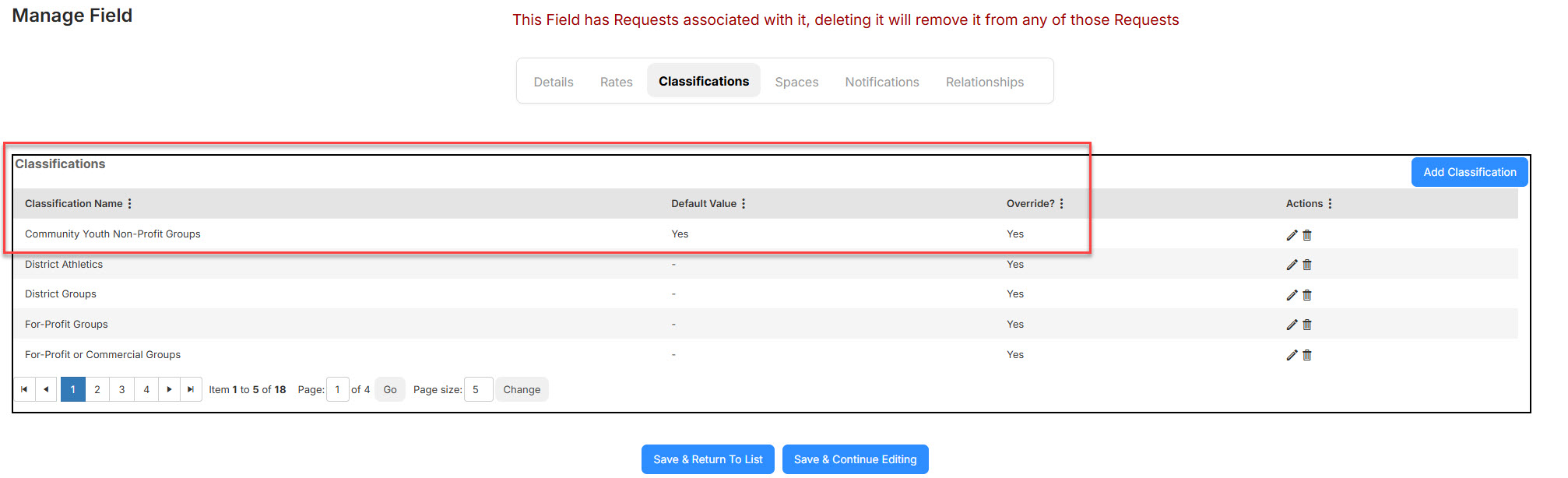Image resolution: width=1568 pixels, height=478 pixels.
Task: Delete the District Groups classification
Action: (1307, 295)
